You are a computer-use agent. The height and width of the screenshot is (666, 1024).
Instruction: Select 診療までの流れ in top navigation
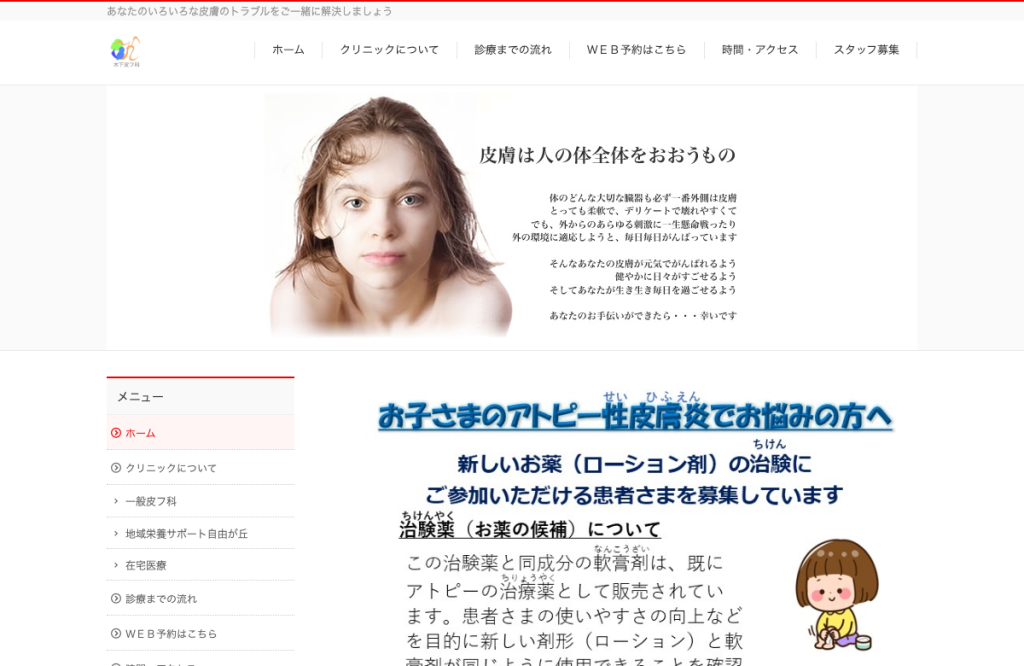click(x=513, y=50)
